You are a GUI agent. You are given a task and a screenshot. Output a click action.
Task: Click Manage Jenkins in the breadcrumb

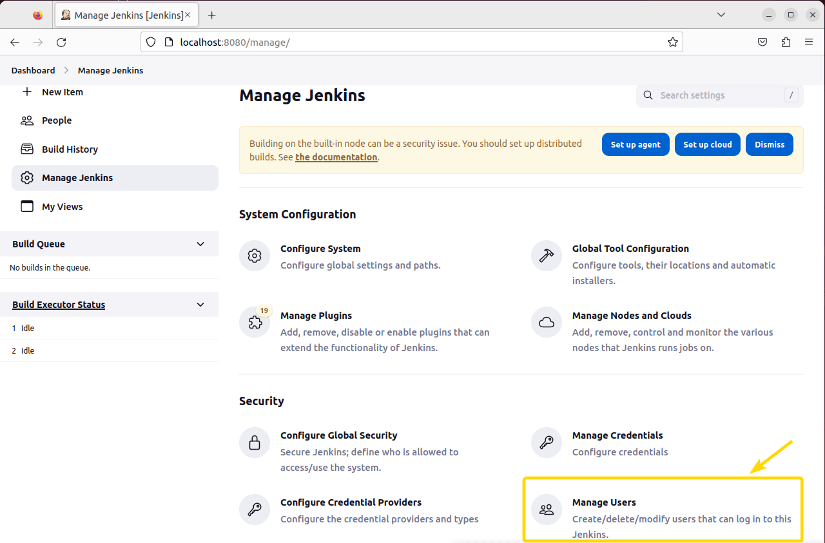pos(110,71)
